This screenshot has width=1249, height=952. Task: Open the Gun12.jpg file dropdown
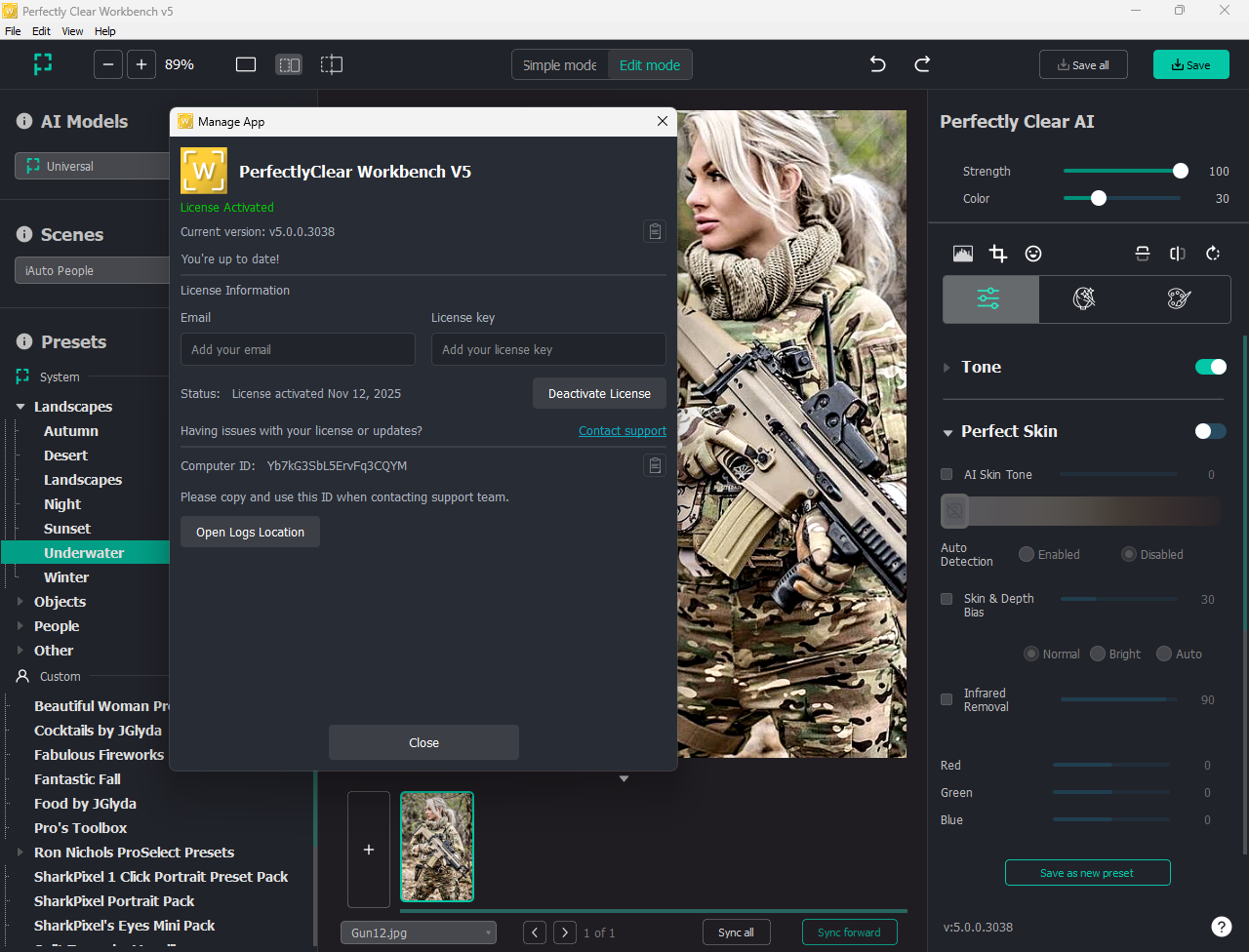pos(419,932)
